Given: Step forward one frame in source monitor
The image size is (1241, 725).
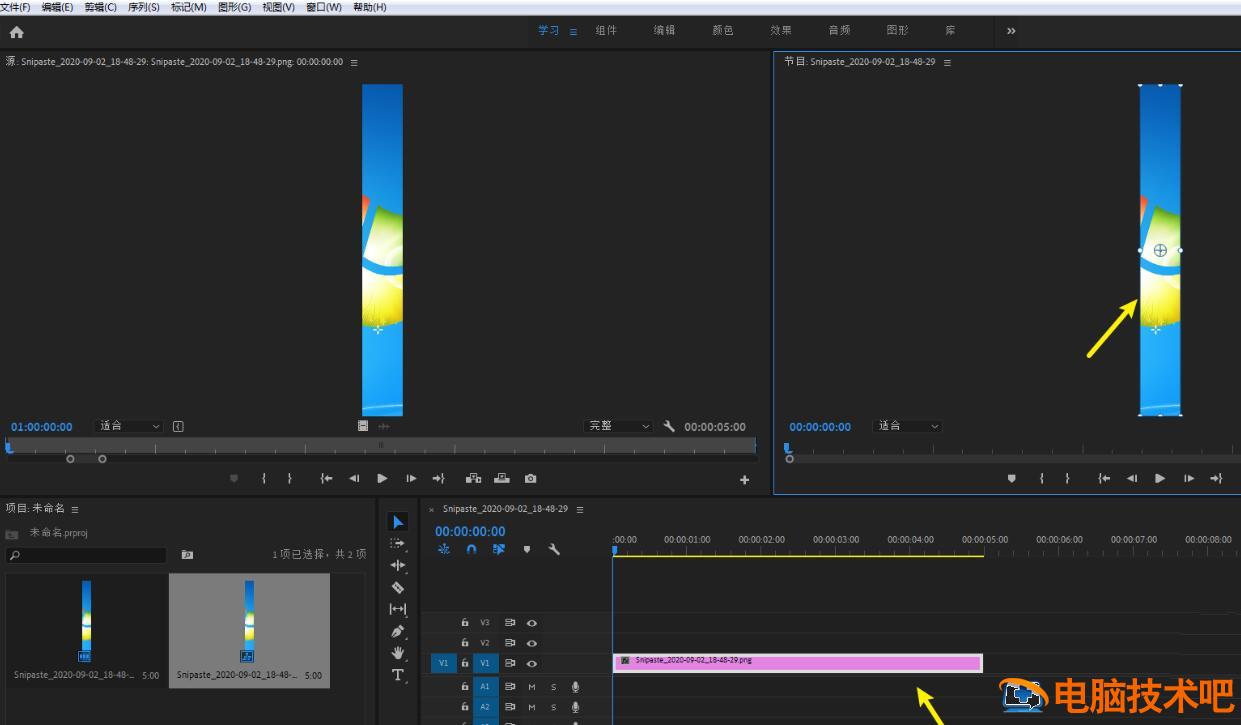Looking at the screenshot, I should pyautogui.click(x=410, y=479).
